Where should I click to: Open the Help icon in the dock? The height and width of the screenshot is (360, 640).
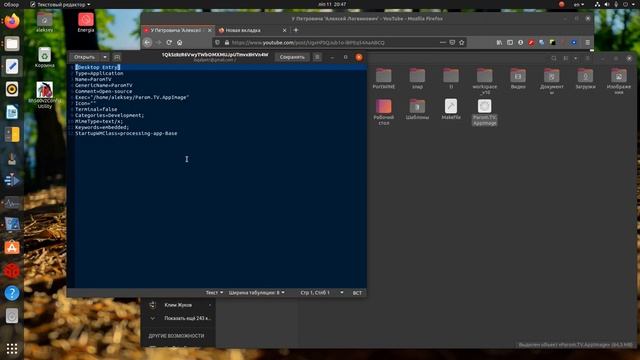click(12, 293)
